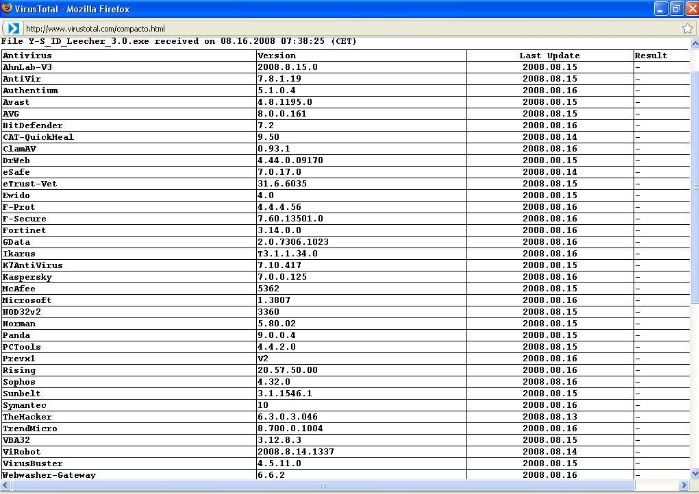This screenshot has width=699, height=494.
Task: Bookmark page using the star icon
Action: [x=688, y=29]
